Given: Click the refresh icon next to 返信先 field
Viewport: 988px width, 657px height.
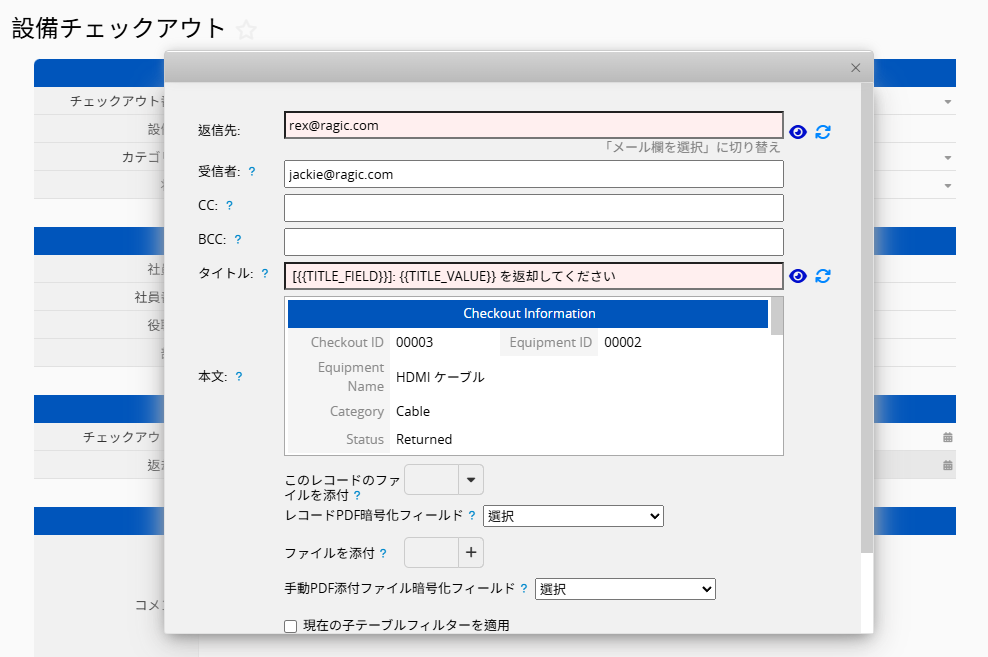Looking at the screenshot, I should pyautogui.click(x=823, y=132).
